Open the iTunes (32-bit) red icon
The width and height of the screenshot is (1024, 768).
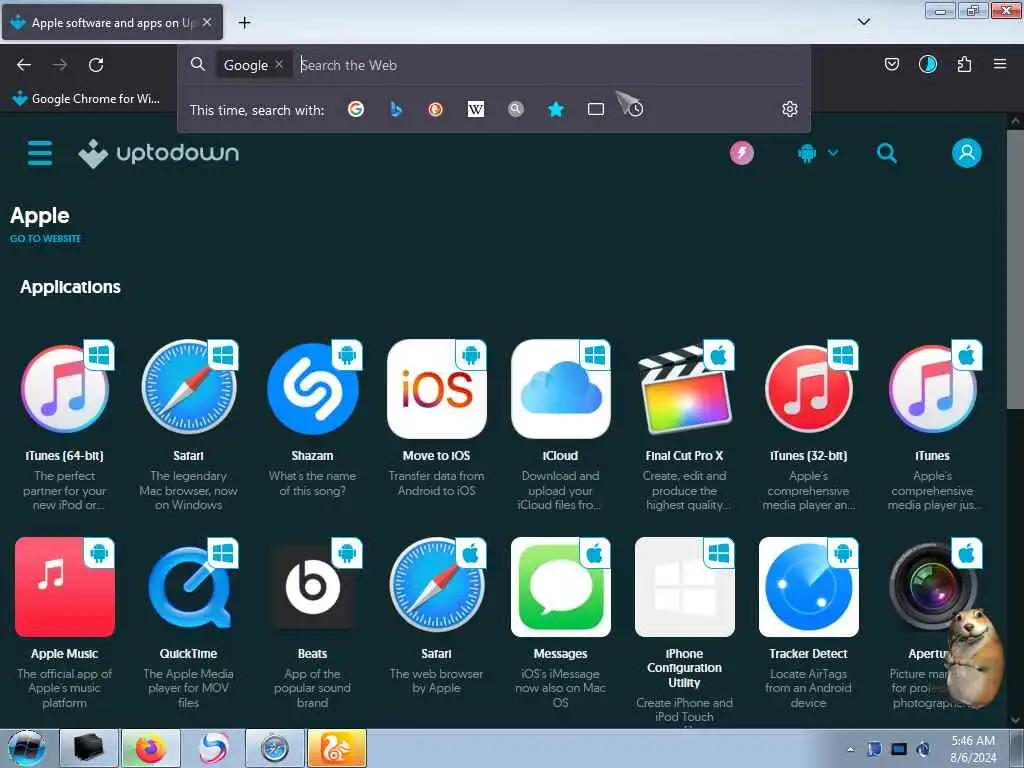coord(808,389)
